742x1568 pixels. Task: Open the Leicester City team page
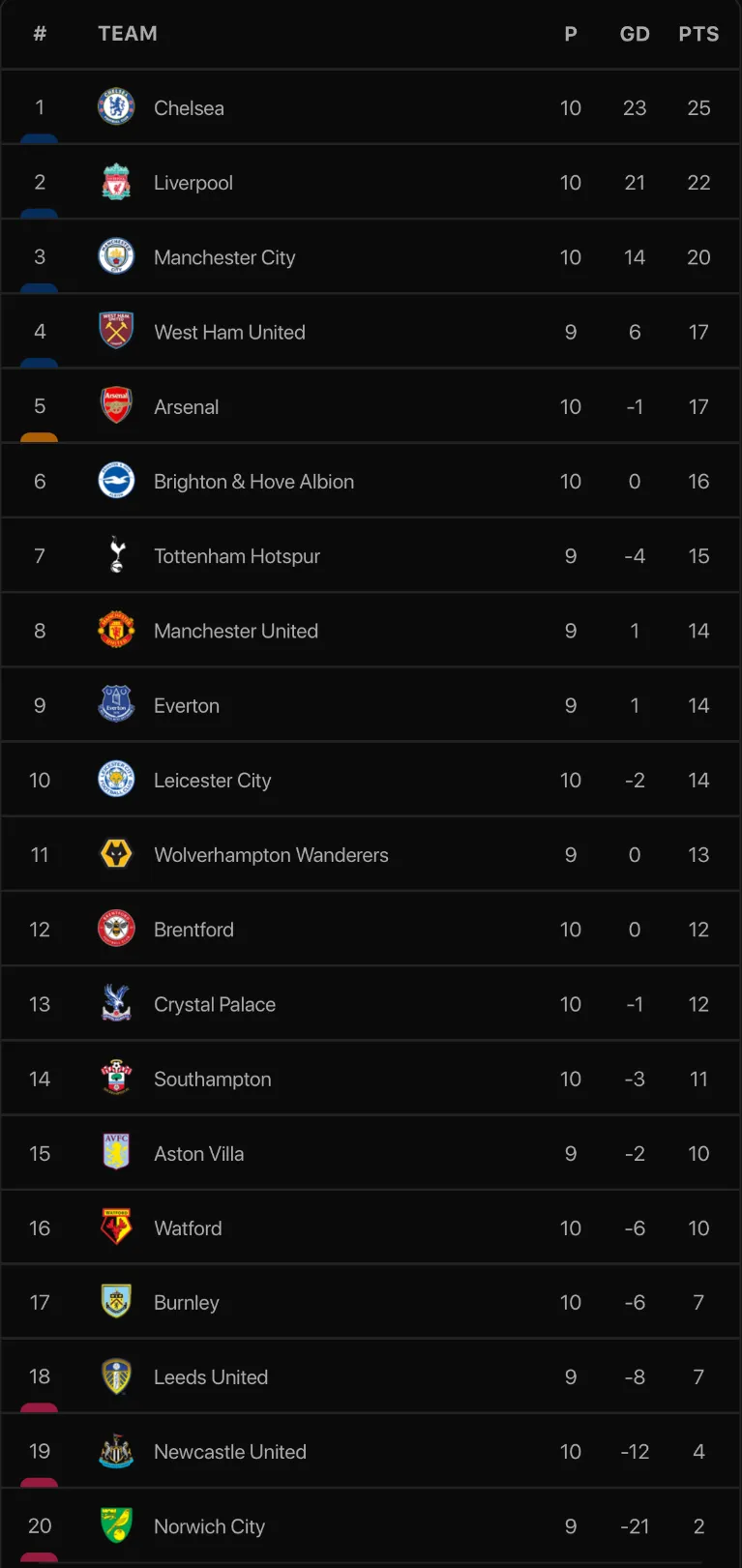[x=213, y=781]
